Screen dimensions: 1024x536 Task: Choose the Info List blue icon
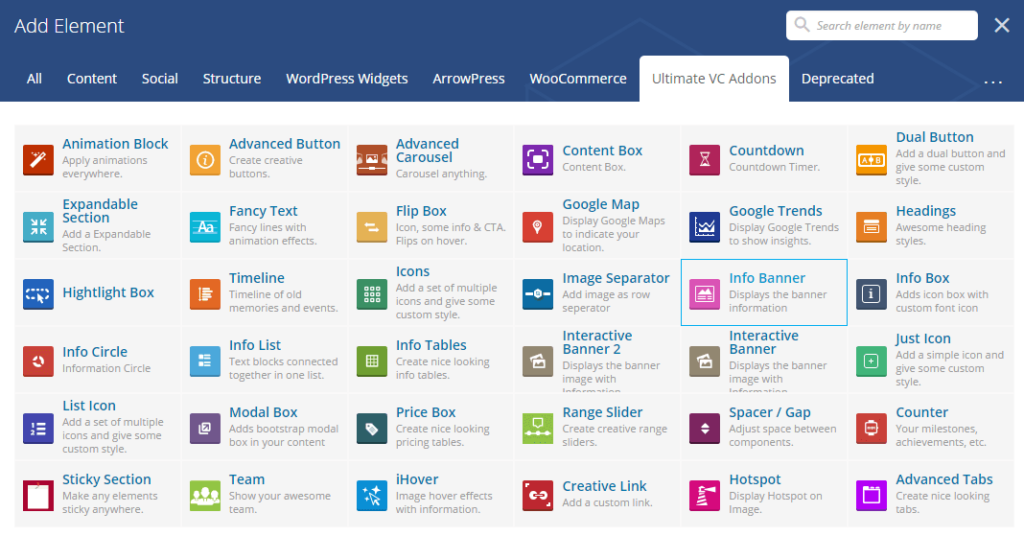coord(205,361)
